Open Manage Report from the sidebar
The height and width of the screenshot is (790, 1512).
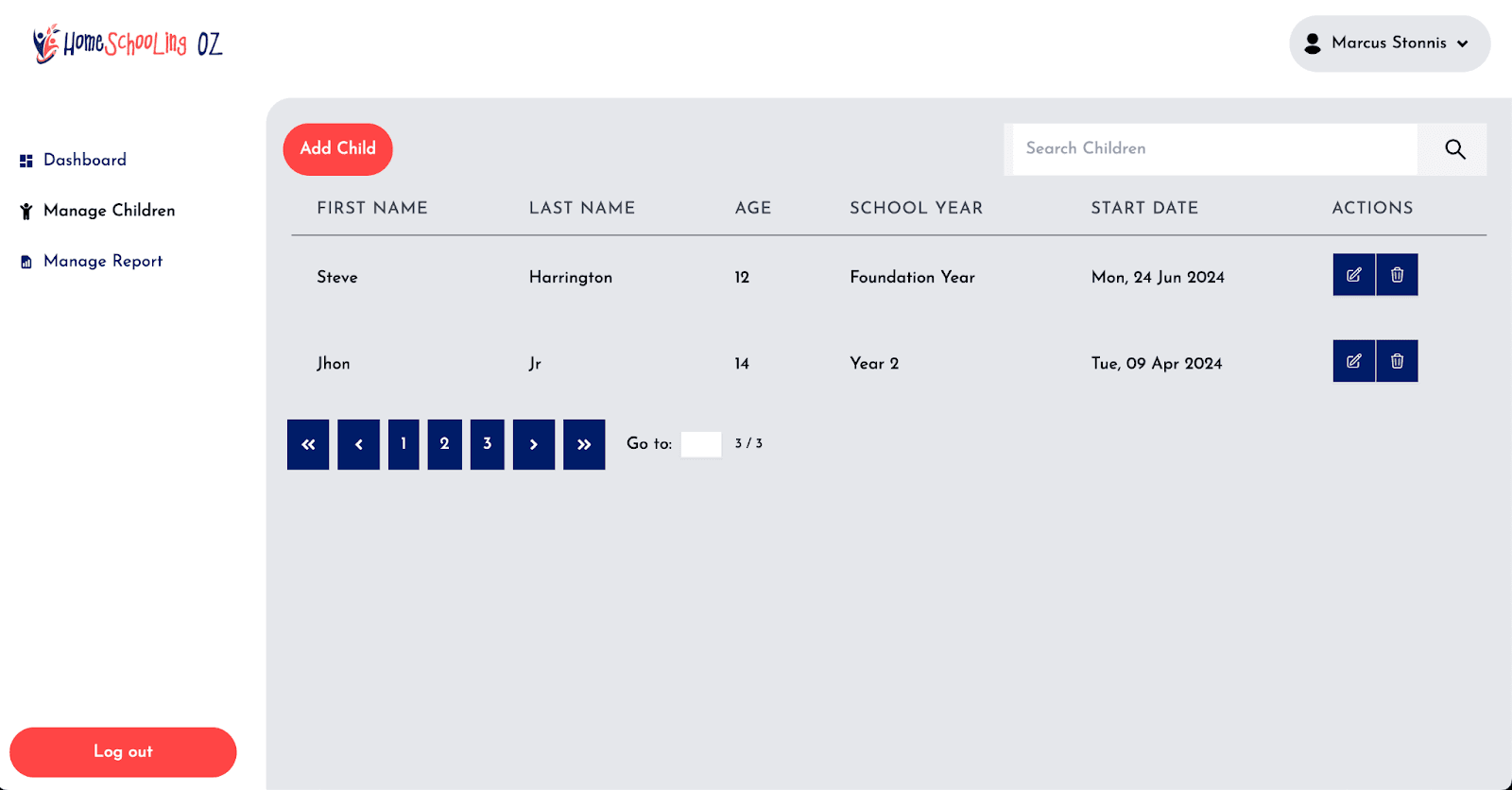(102, 262)
